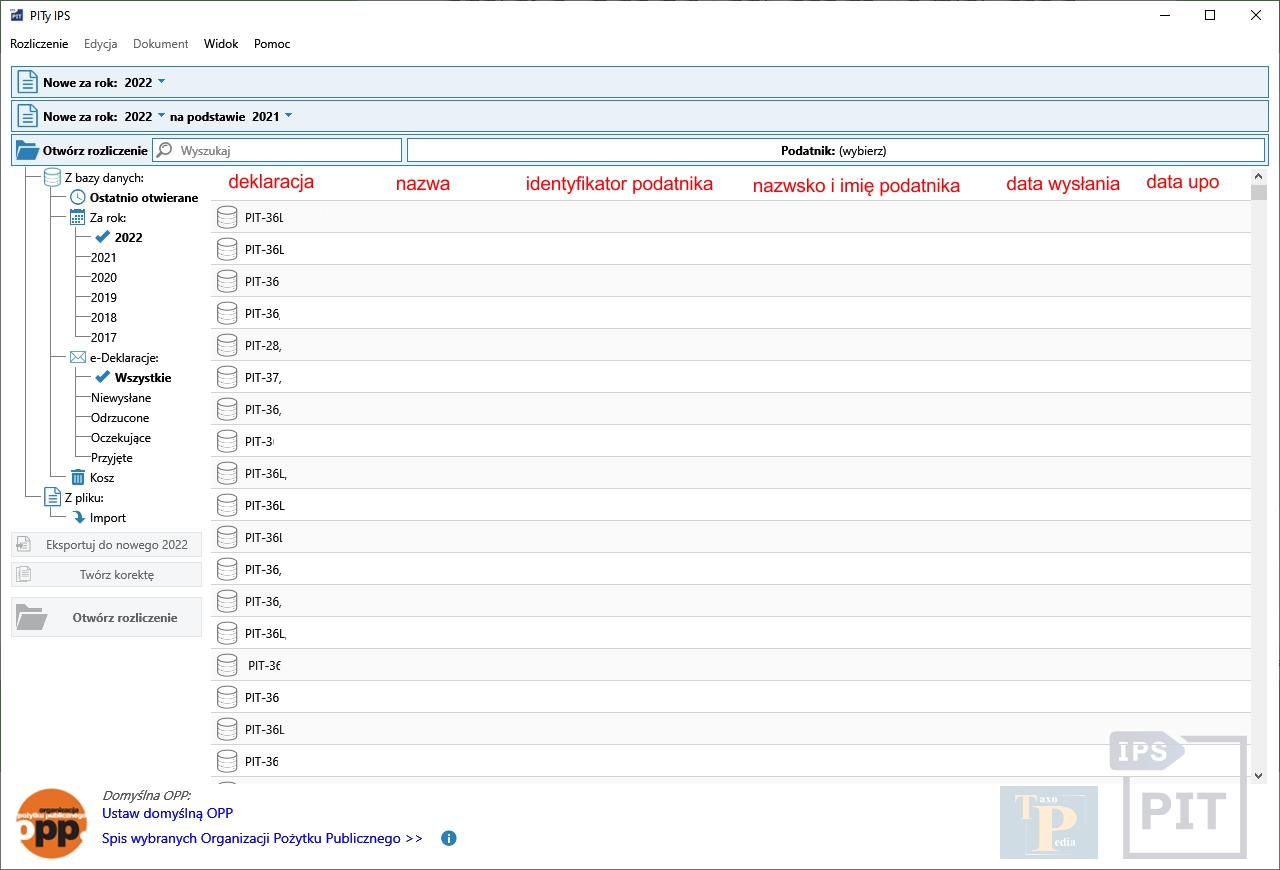Screen dimensions: 1280x870
Task: Click the blue info icon beside OPP list
Action: 448,838
